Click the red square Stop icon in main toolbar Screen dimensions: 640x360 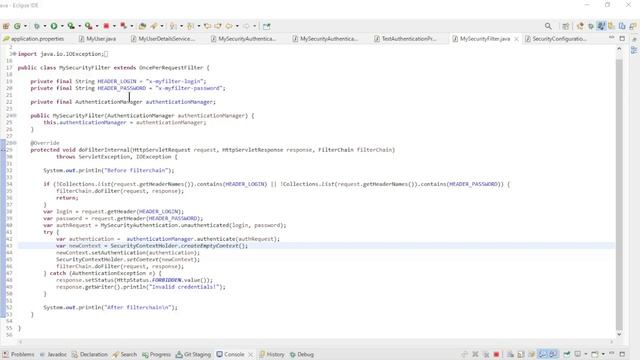click(106, 26)
